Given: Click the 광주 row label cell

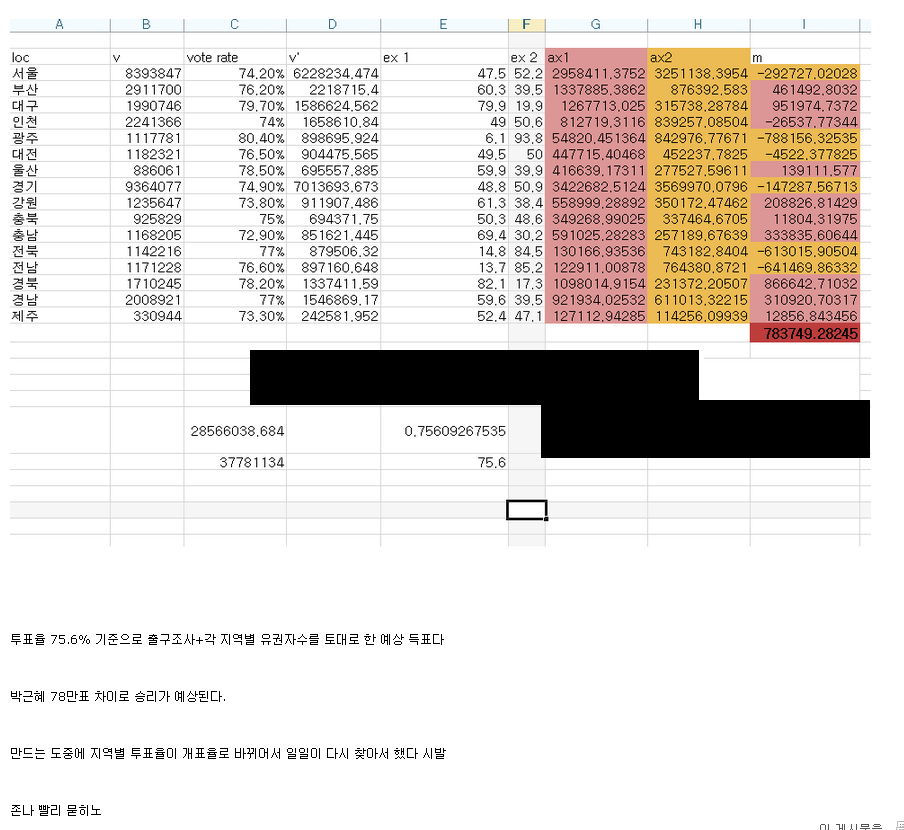Looking at the screenshot, I should [60, 138].
